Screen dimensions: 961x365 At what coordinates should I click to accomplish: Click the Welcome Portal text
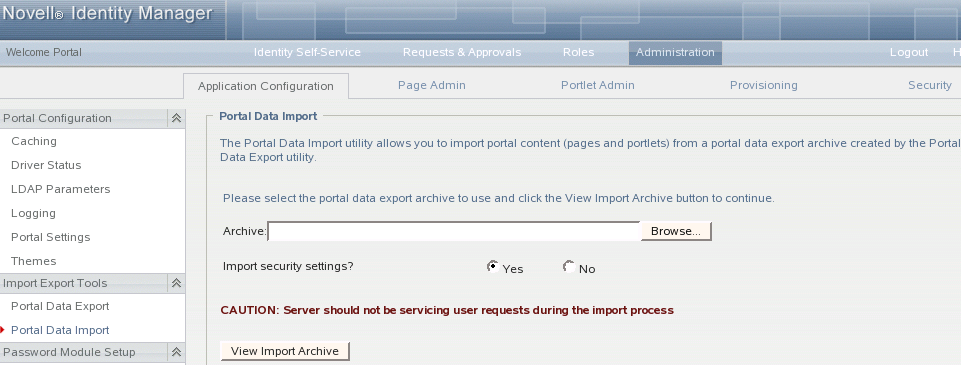coord(44,53)
